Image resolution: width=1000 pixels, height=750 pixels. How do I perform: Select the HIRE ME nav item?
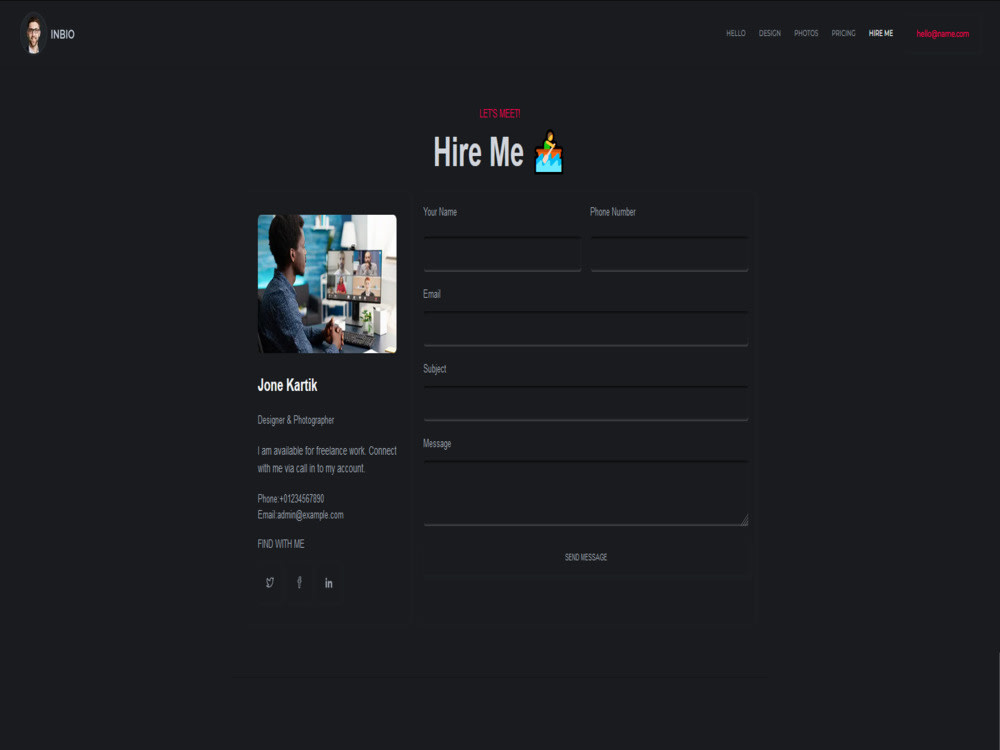(x=881, y=33)
